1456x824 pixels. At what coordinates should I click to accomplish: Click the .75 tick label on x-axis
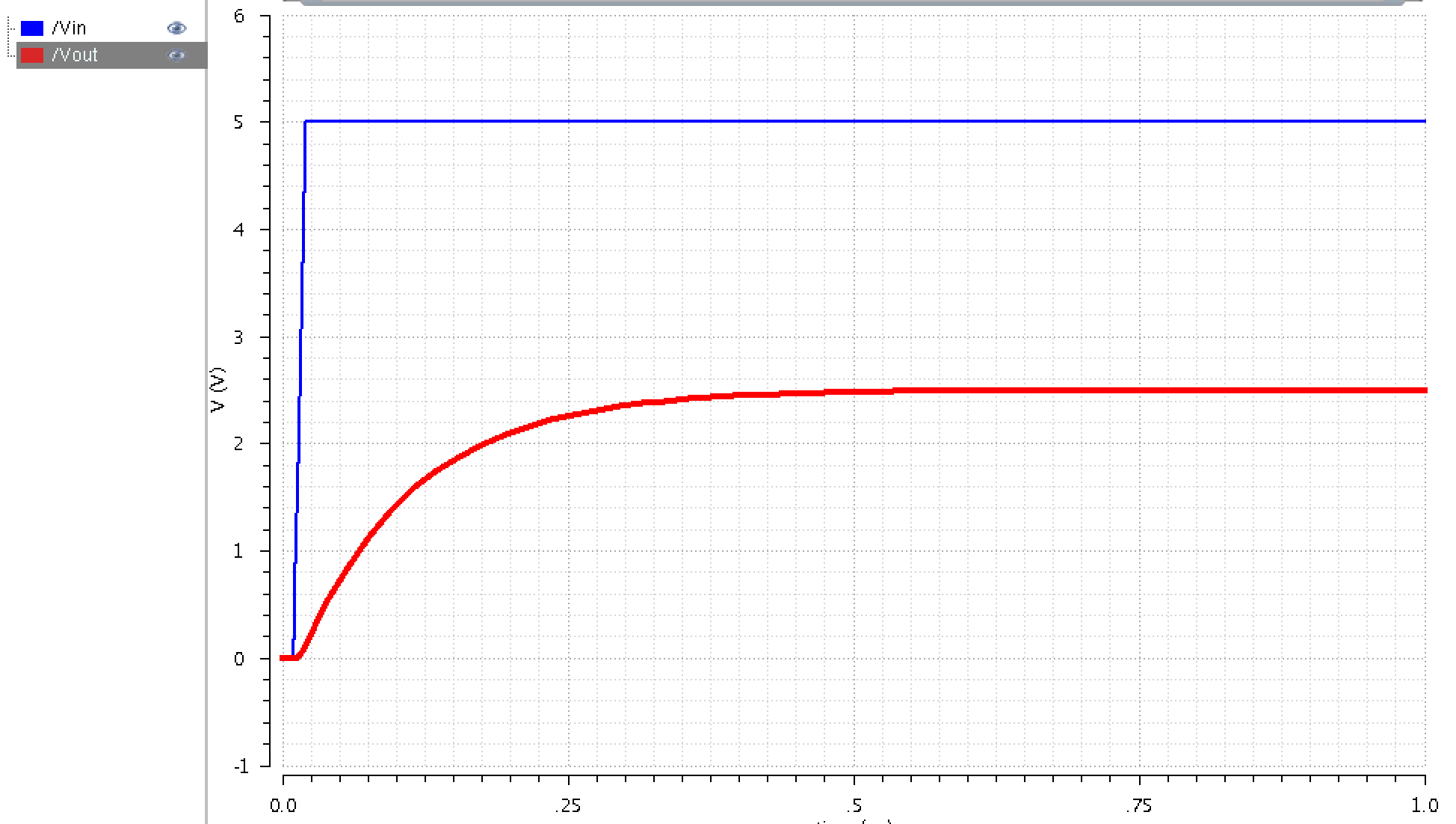tap(1139, 806)
